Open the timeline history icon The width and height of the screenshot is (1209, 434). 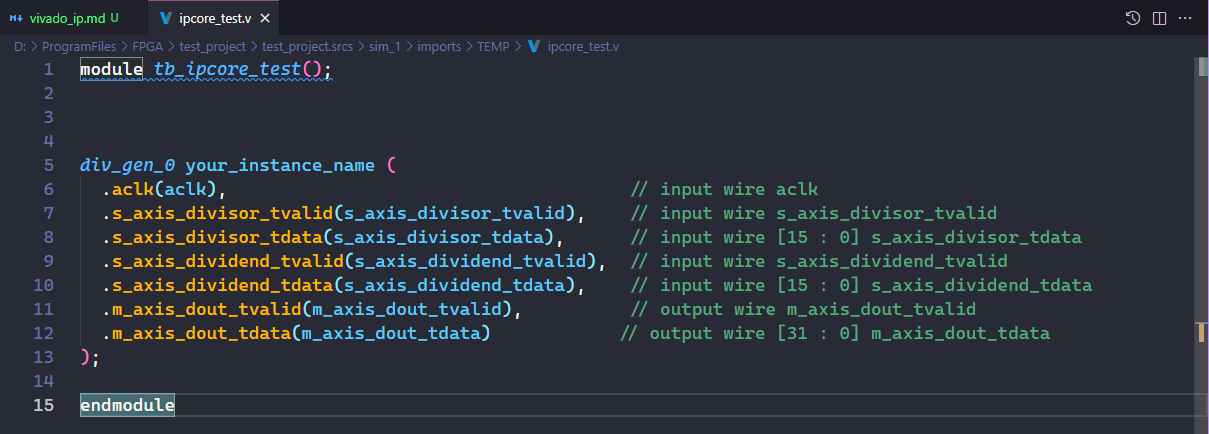1133,18
